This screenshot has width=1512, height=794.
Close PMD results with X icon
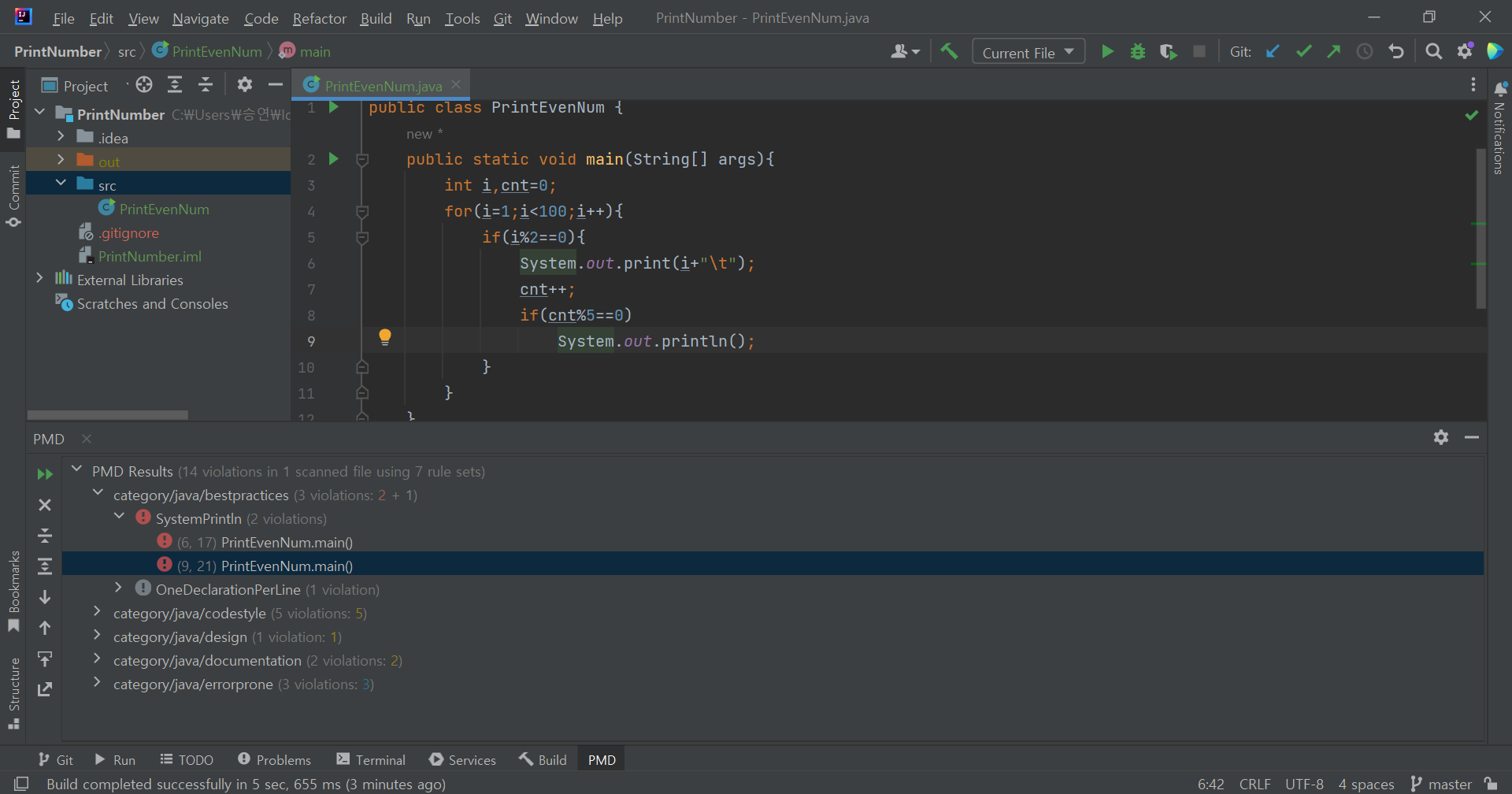[45, 505]
